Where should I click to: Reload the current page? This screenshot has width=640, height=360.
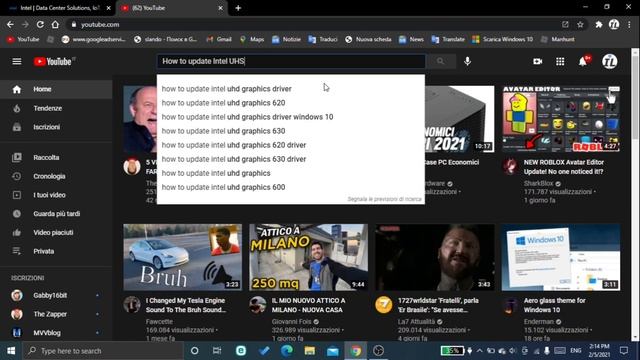click(40, 24)
